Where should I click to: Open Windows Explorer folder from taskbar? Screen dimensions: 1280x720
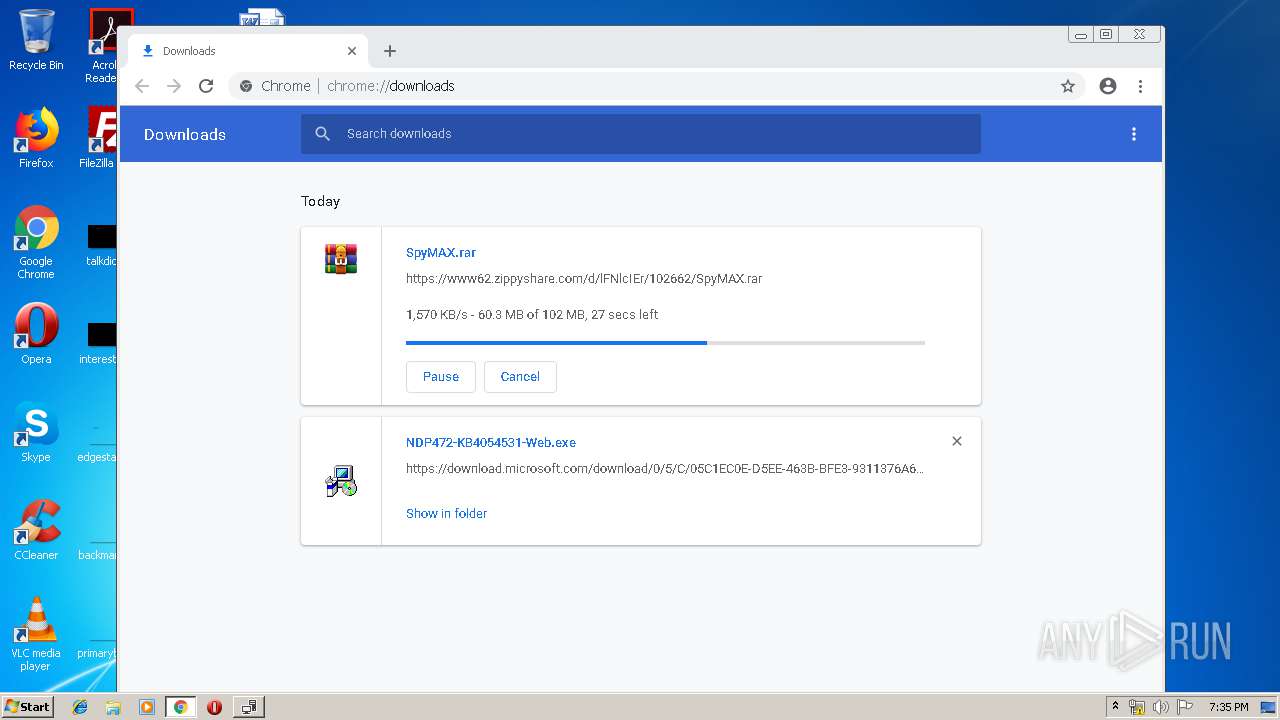click(x=113, y=707)
